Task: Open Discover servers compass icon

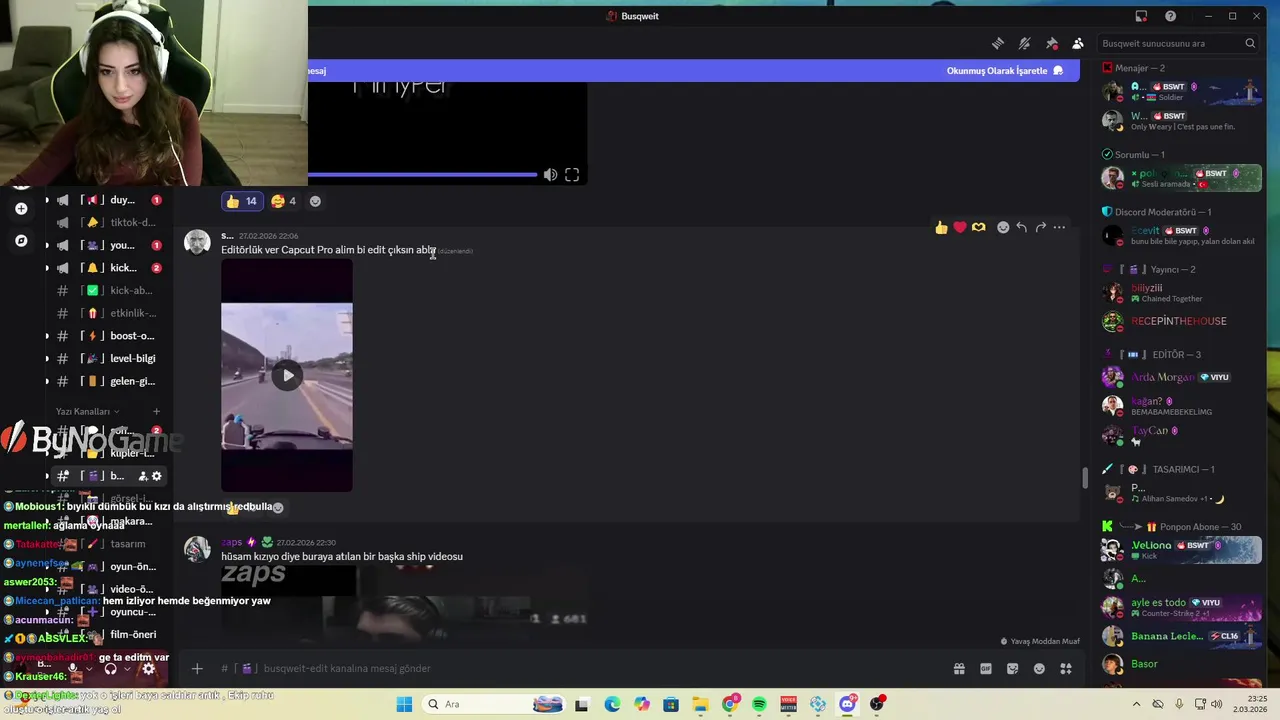Action: [x=21, y=241]
